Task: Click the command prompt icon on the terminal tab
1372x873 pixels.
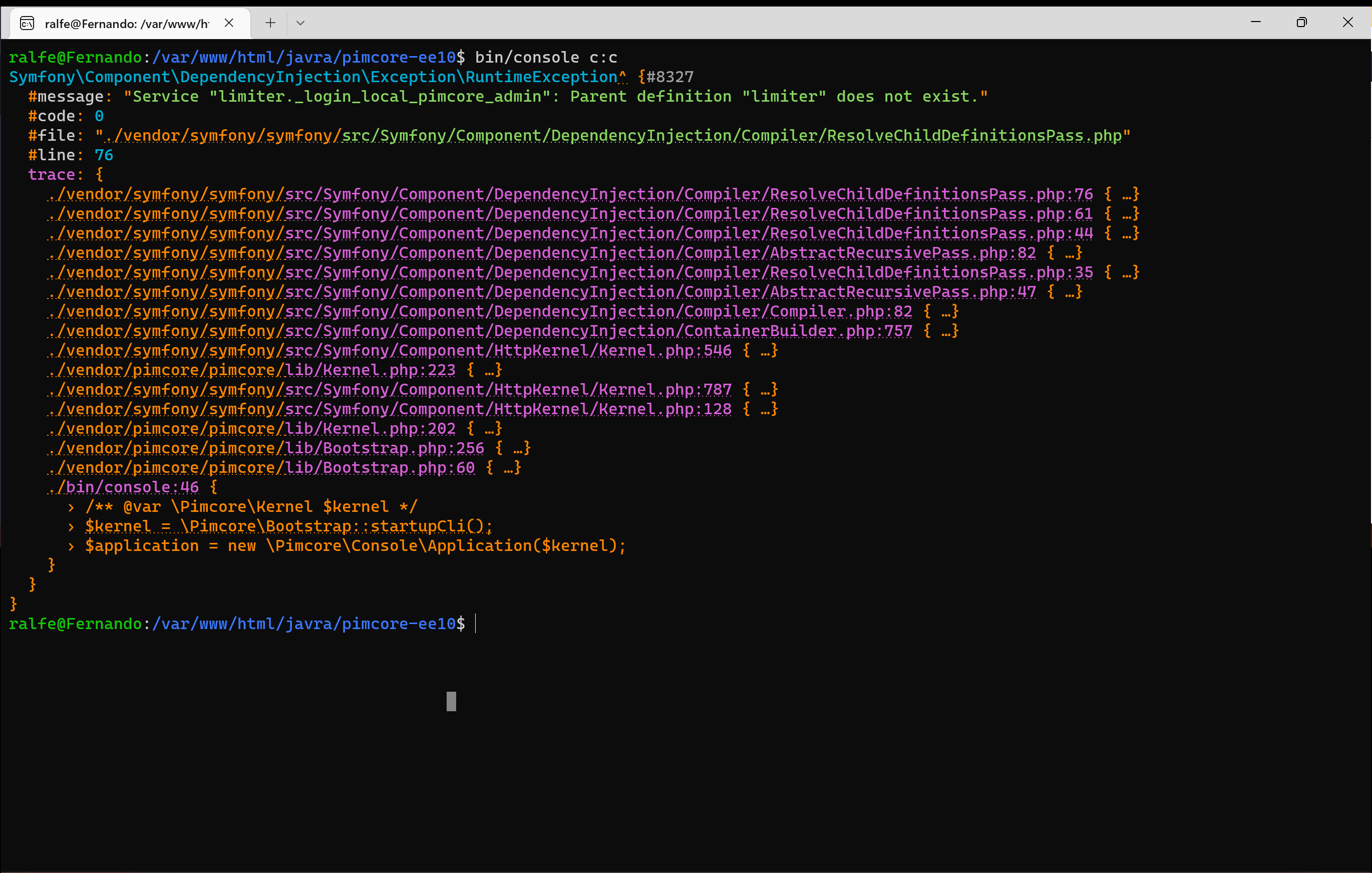Action: pos(27,23)
